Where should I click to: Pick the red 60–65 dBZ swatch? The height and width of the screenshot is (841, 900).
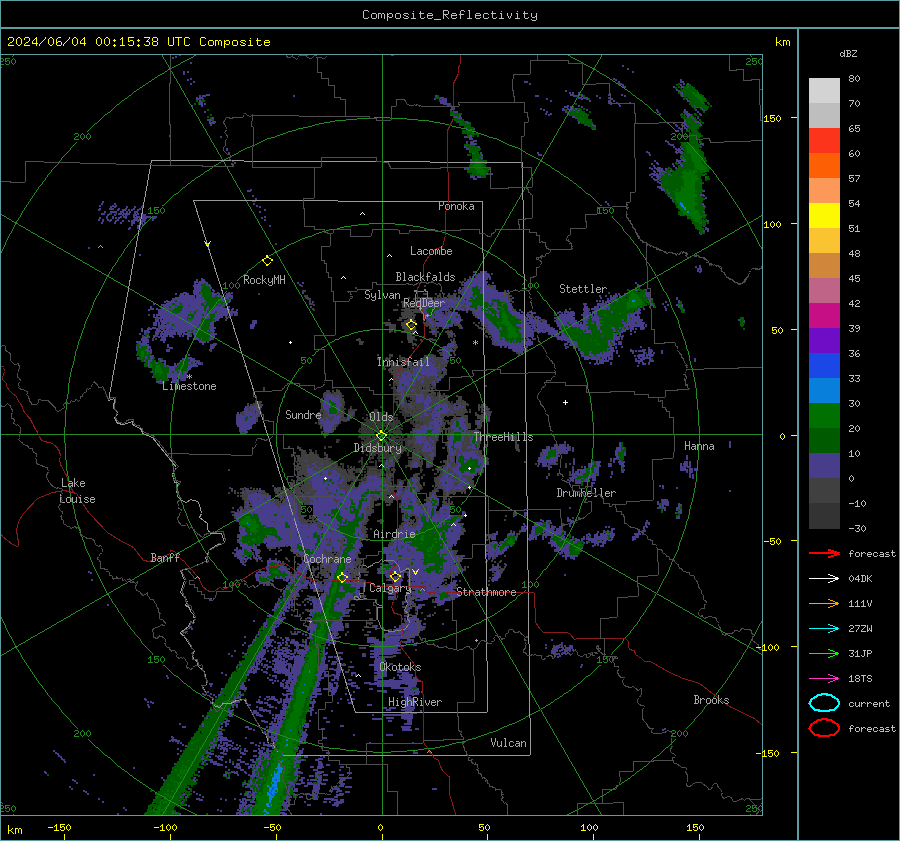[824, 141]
